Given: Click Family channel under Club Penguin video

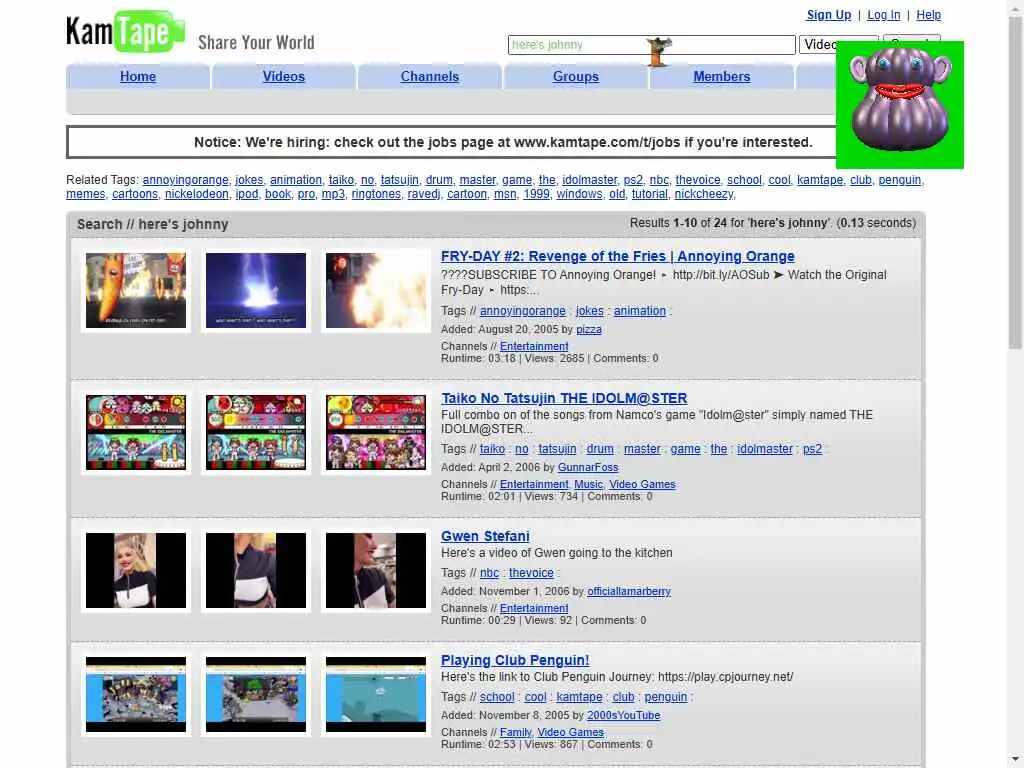Looking at the screenshot, I should [516, 733].
